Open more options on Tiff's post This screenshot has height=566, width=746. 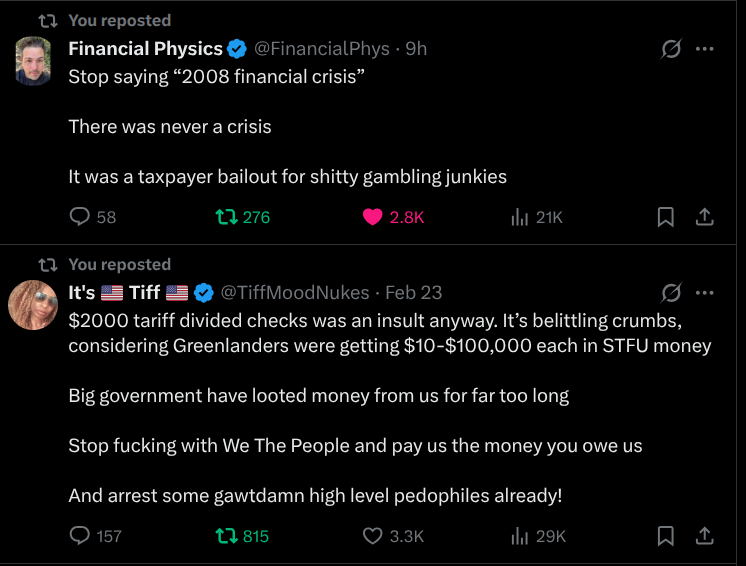tap(705, 293)
